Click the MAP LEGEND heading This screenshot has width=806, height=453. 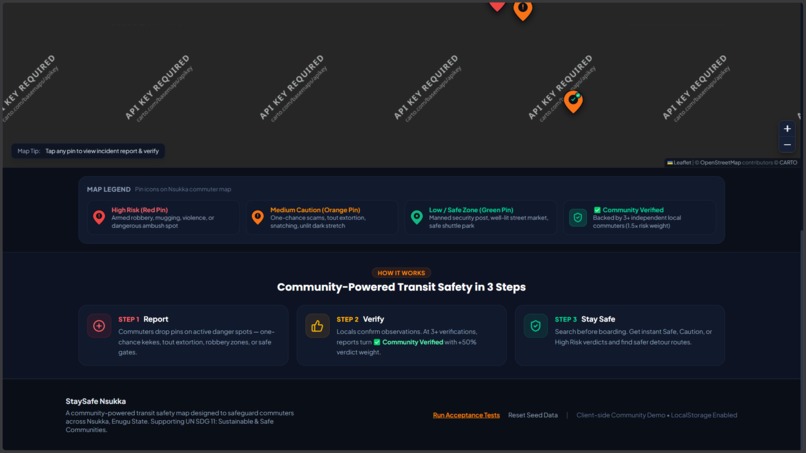tap(108, 189)
